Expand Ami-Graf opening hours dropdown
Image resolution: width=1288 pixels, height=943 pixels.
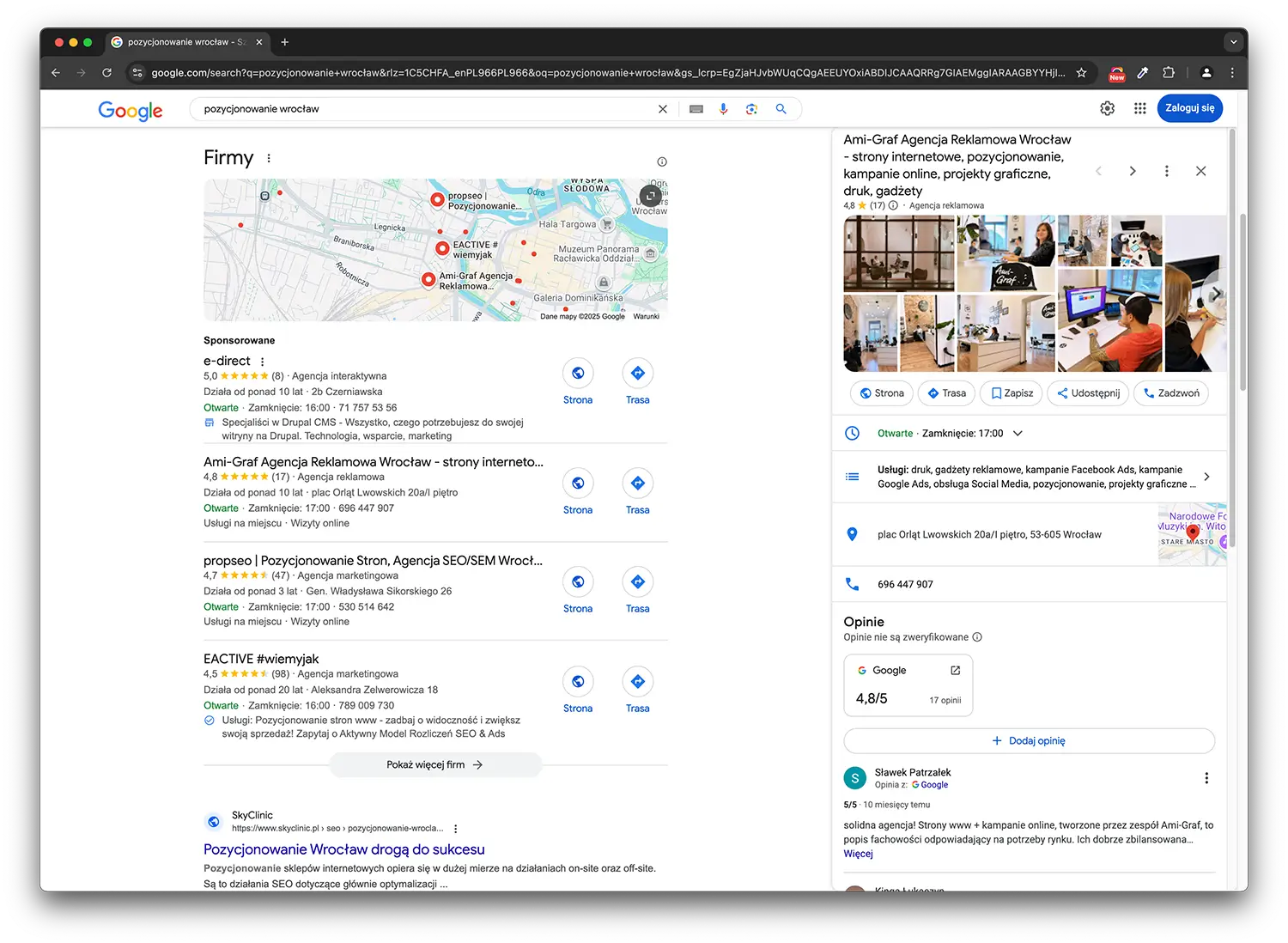pyautogui.click(x=1018, y=434)
